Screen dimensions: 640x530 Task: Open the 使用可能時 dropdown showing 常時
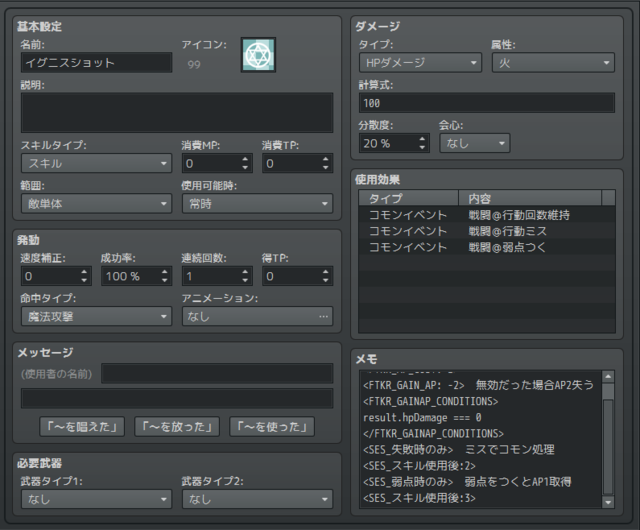257,203
